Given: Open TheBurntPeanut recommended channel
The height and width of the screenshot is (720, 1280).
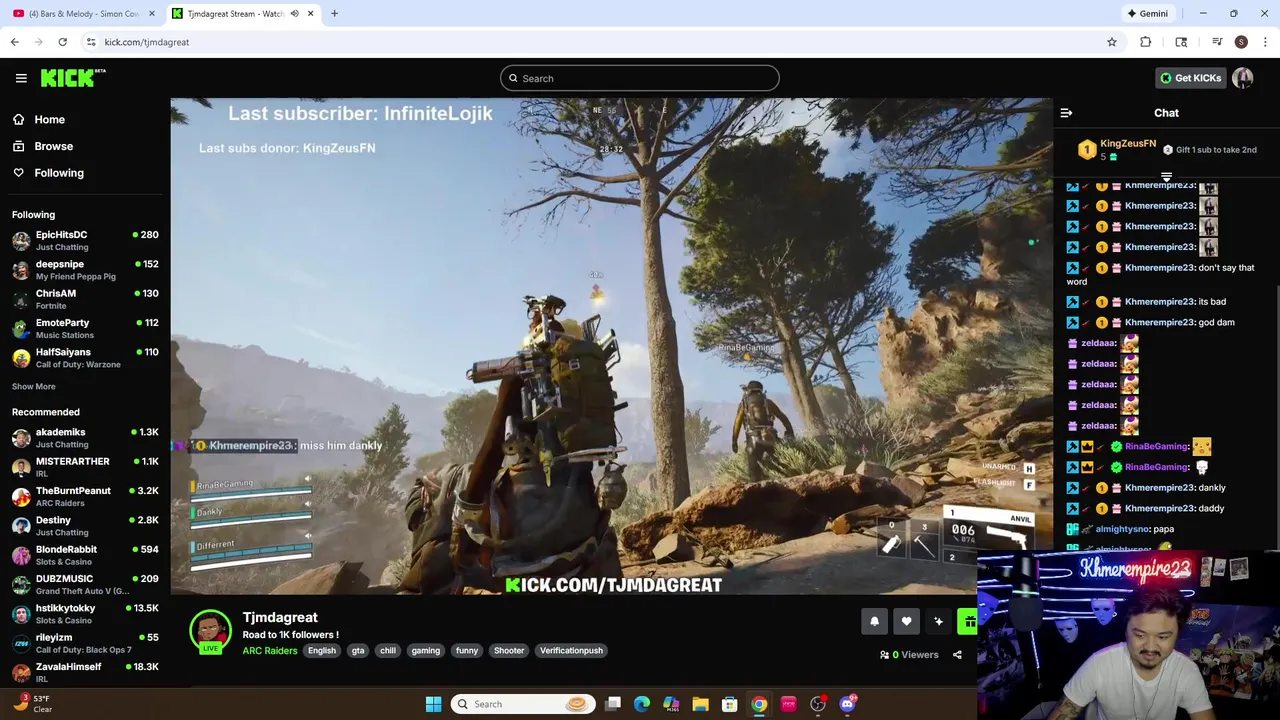Looking at the screenshot, I should click(85, 497).
